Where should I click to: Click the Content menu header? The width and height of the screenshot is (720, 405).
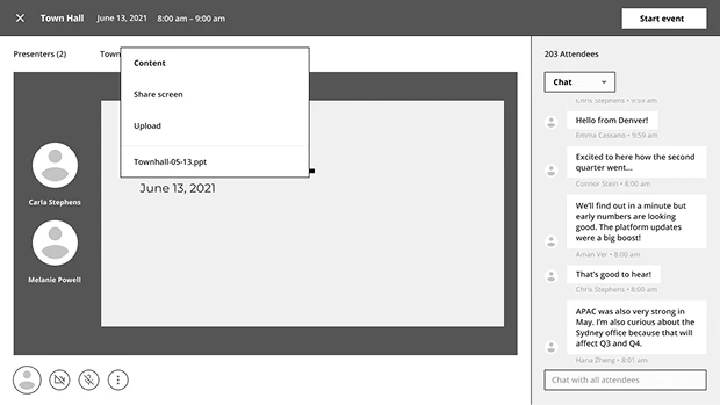click(x=150, y=63)
